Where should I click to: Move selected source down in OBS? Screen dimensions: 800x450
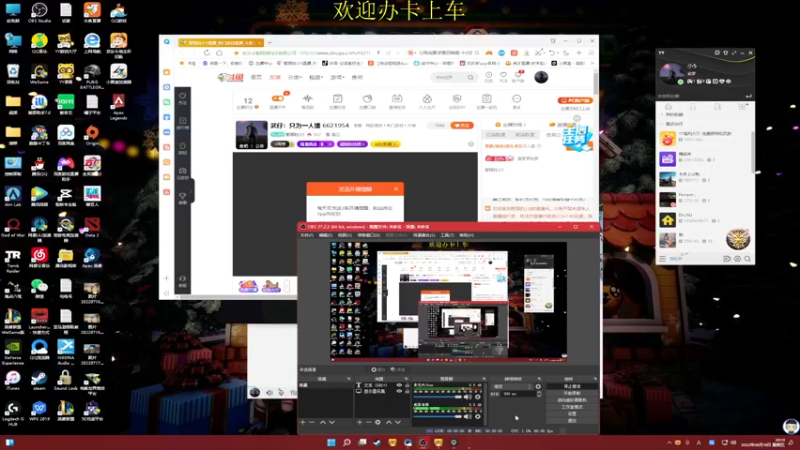pos(398,422)
